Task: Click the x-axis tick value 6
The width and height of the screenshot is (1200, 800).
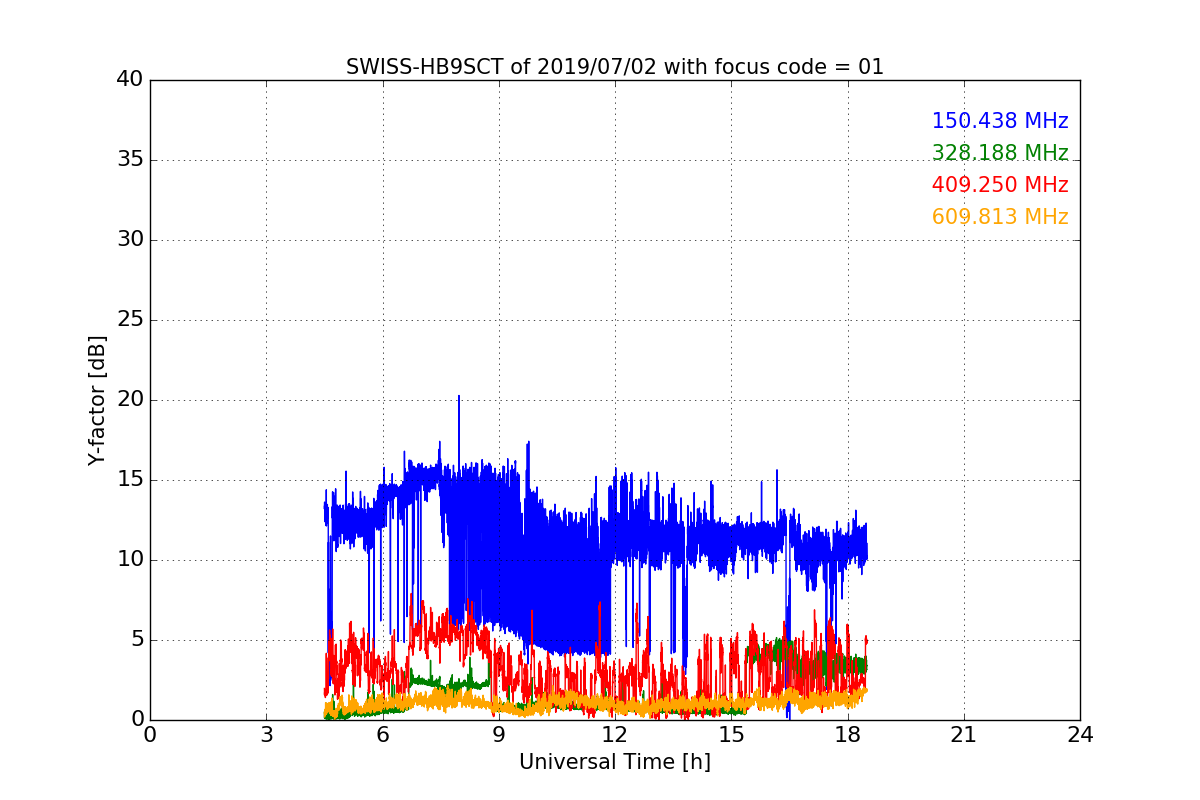Action: pos(382,734)
